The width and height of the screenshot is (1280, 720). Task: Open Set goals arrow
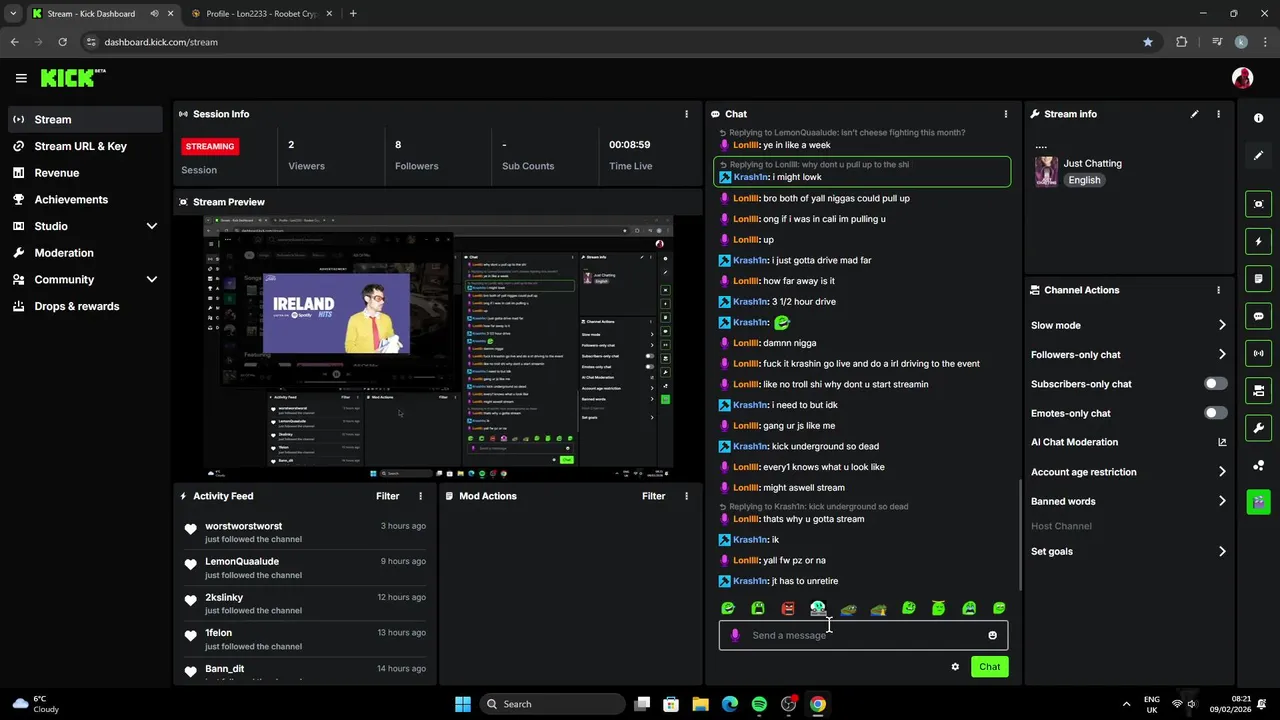click(1222, 551)
